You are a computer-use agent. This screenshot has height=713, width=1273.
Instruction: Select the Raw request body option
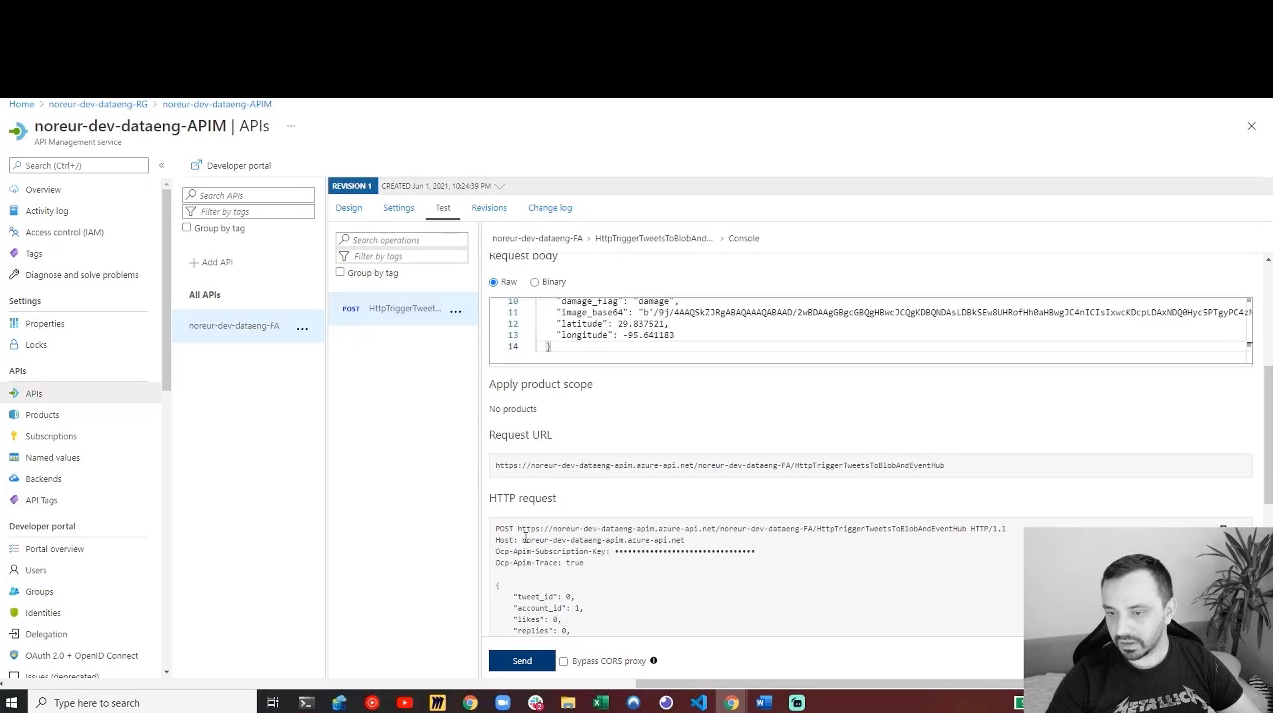click(x=494, y=282)
